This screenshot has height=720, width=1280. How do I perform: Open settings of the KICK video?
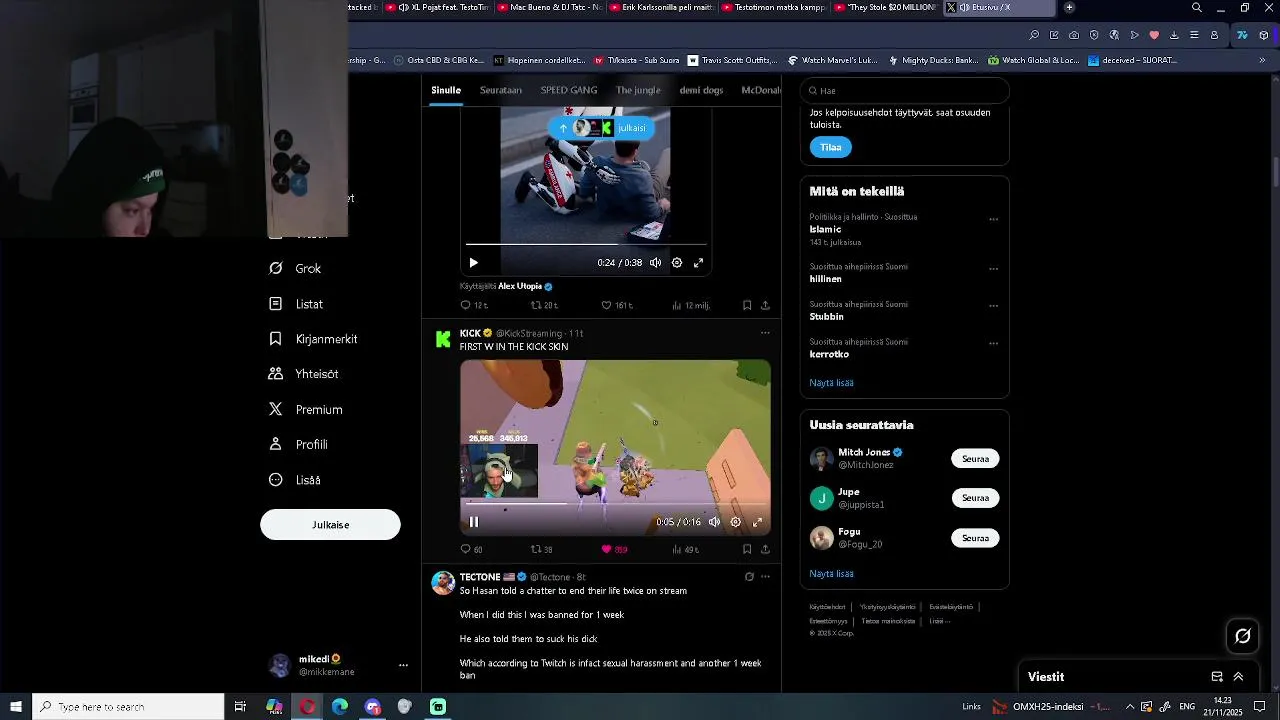point(736,522)
